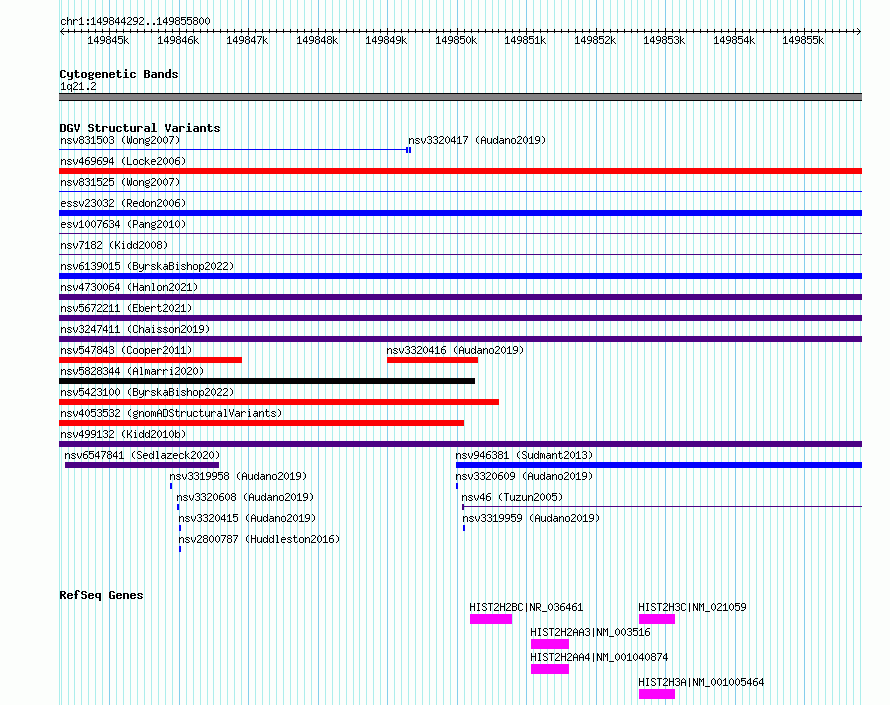Select the DGV Structural Variants track title

140,128
